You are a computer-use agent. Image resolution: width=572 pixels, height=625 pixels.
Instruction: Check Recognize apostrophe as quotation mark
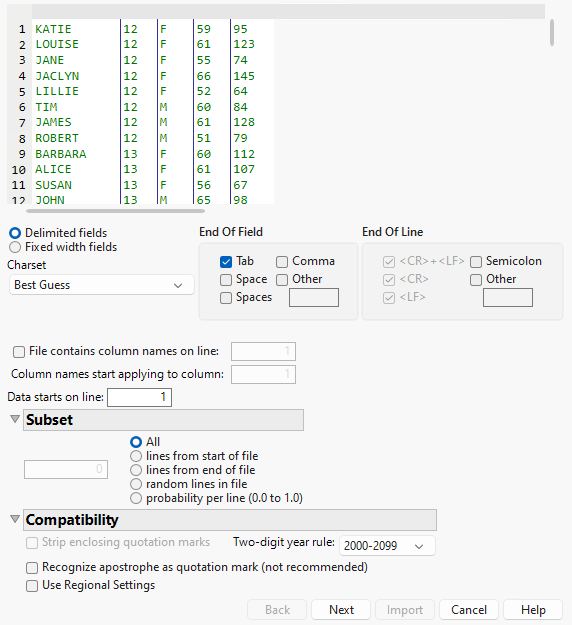(32, 568)
